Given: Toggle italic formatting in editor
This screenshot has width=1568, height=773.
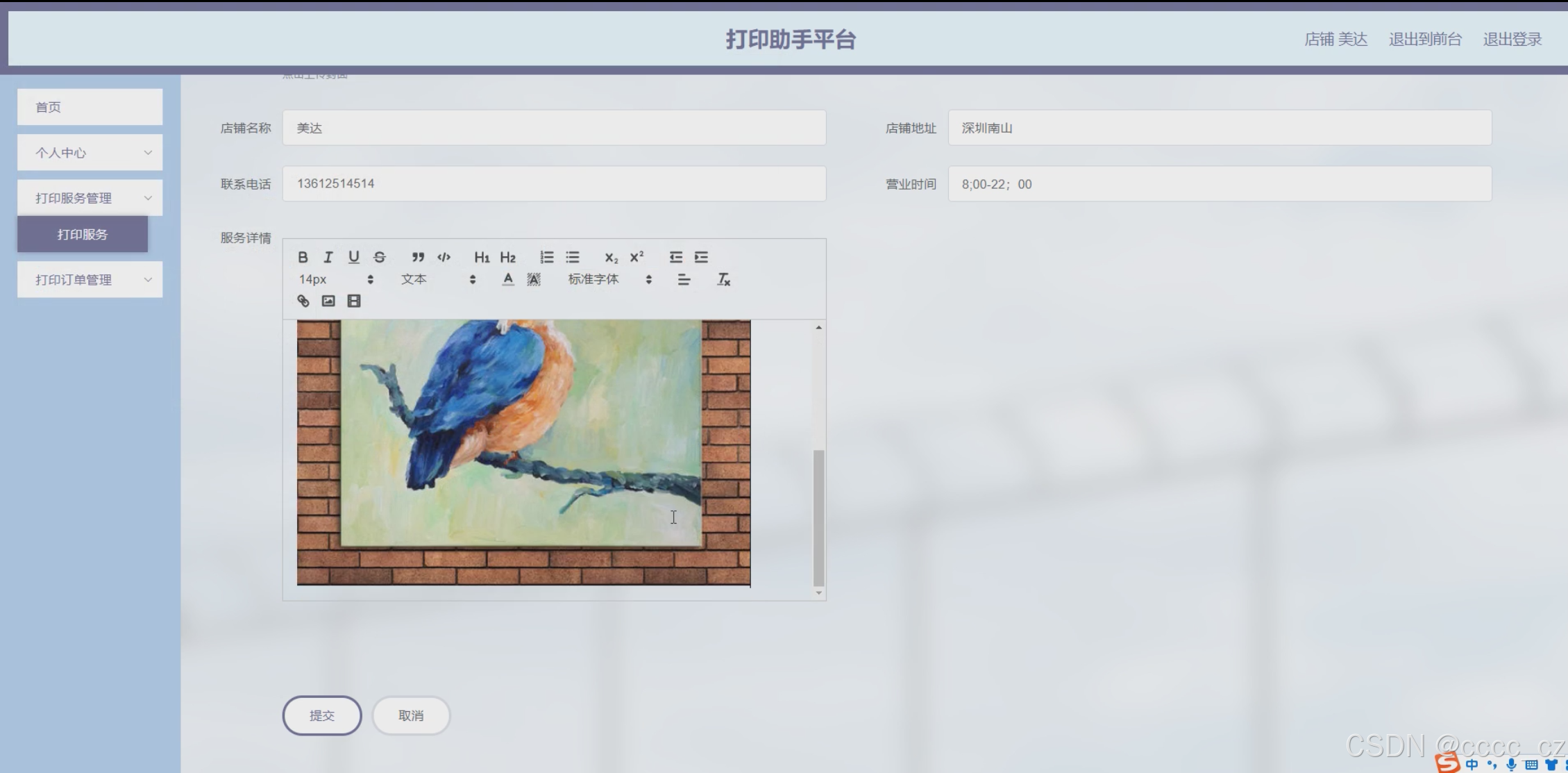Looking at the screenshot, I should [x=328, y=257].
